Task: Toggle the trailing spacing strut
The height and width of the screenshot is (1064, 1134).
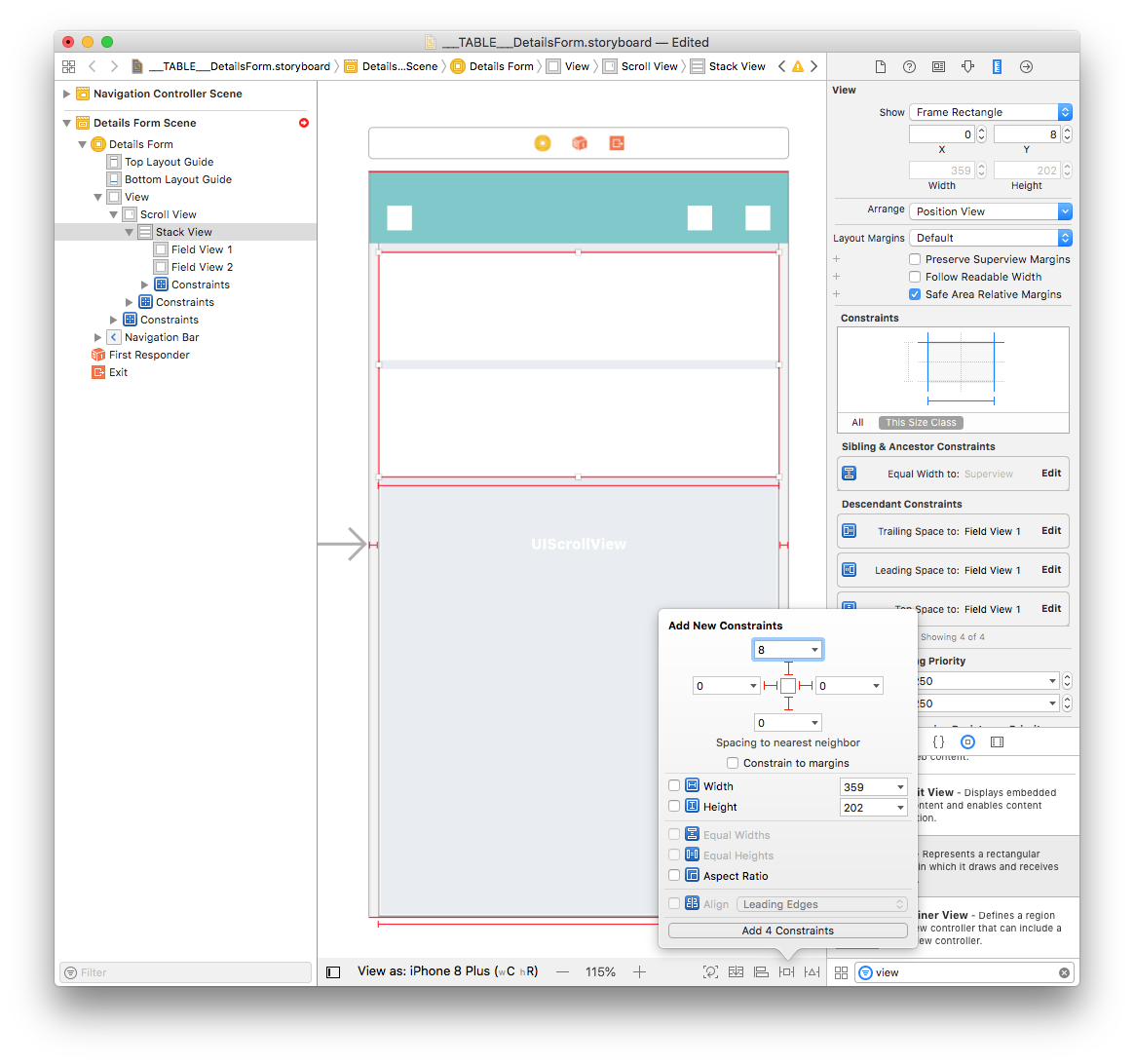Action: [x=806, y=686]
